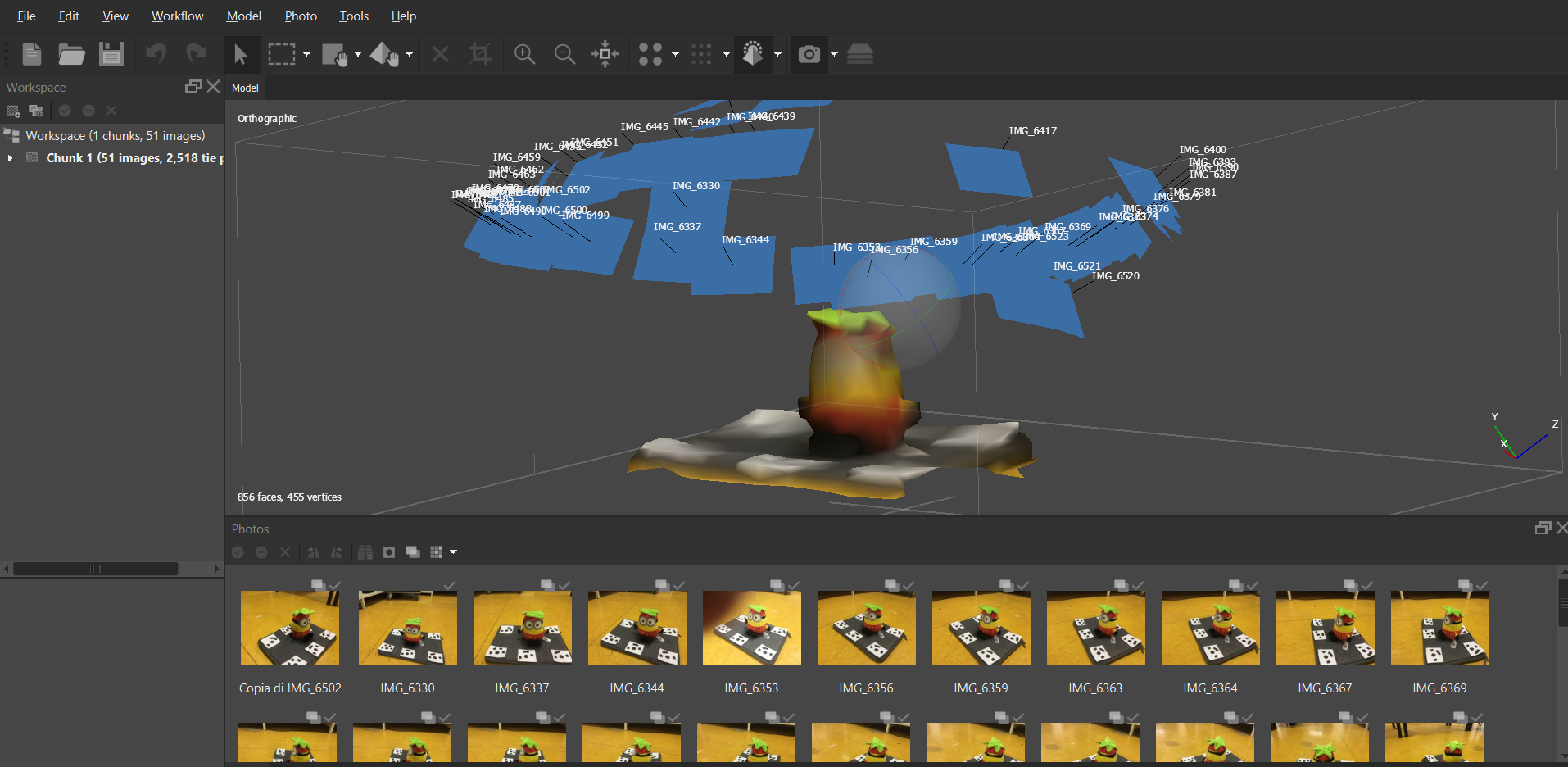
Task: Select the IMG_6353 photo thumbnail
Action: click(x=751, y=628)
